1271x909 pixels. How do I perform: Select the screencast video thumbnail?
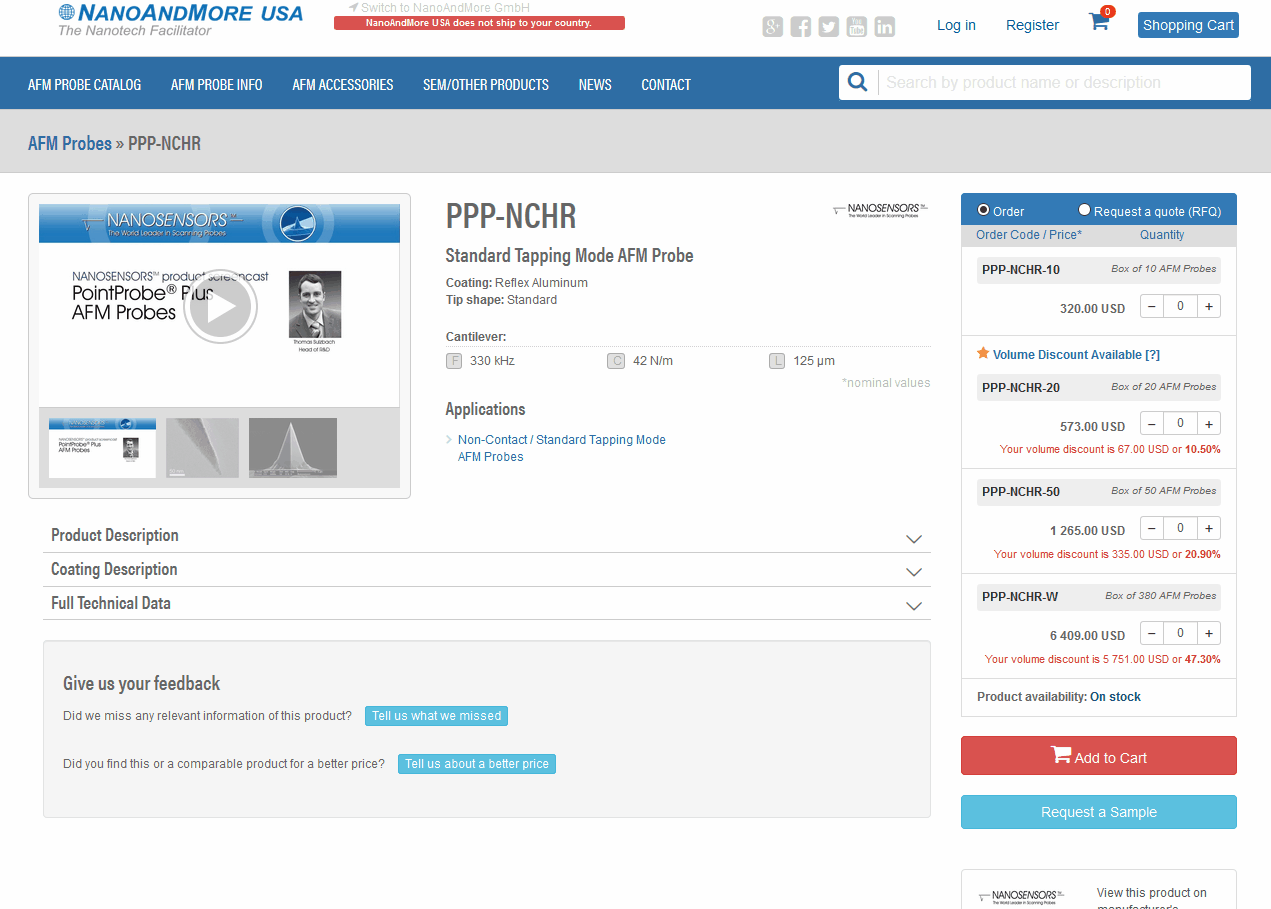(102, 448)
